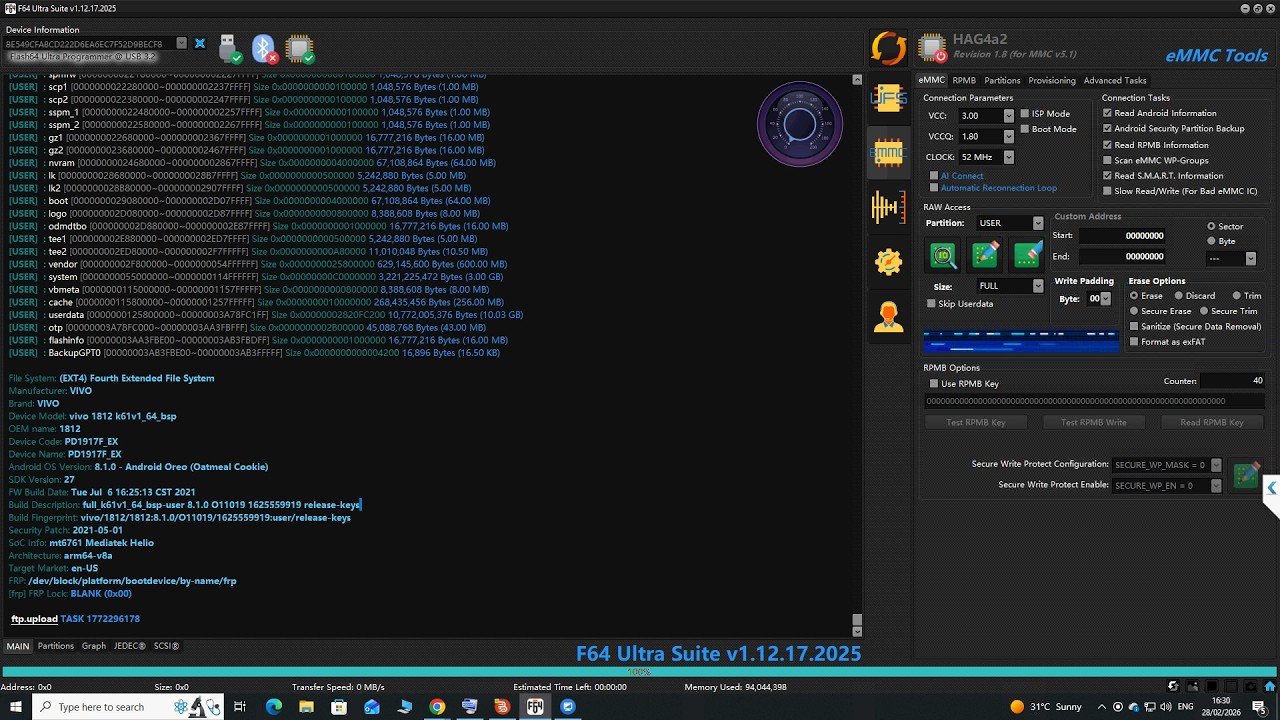
Task: Click the cyan bottom progress bar
Action: pos(638,672)
